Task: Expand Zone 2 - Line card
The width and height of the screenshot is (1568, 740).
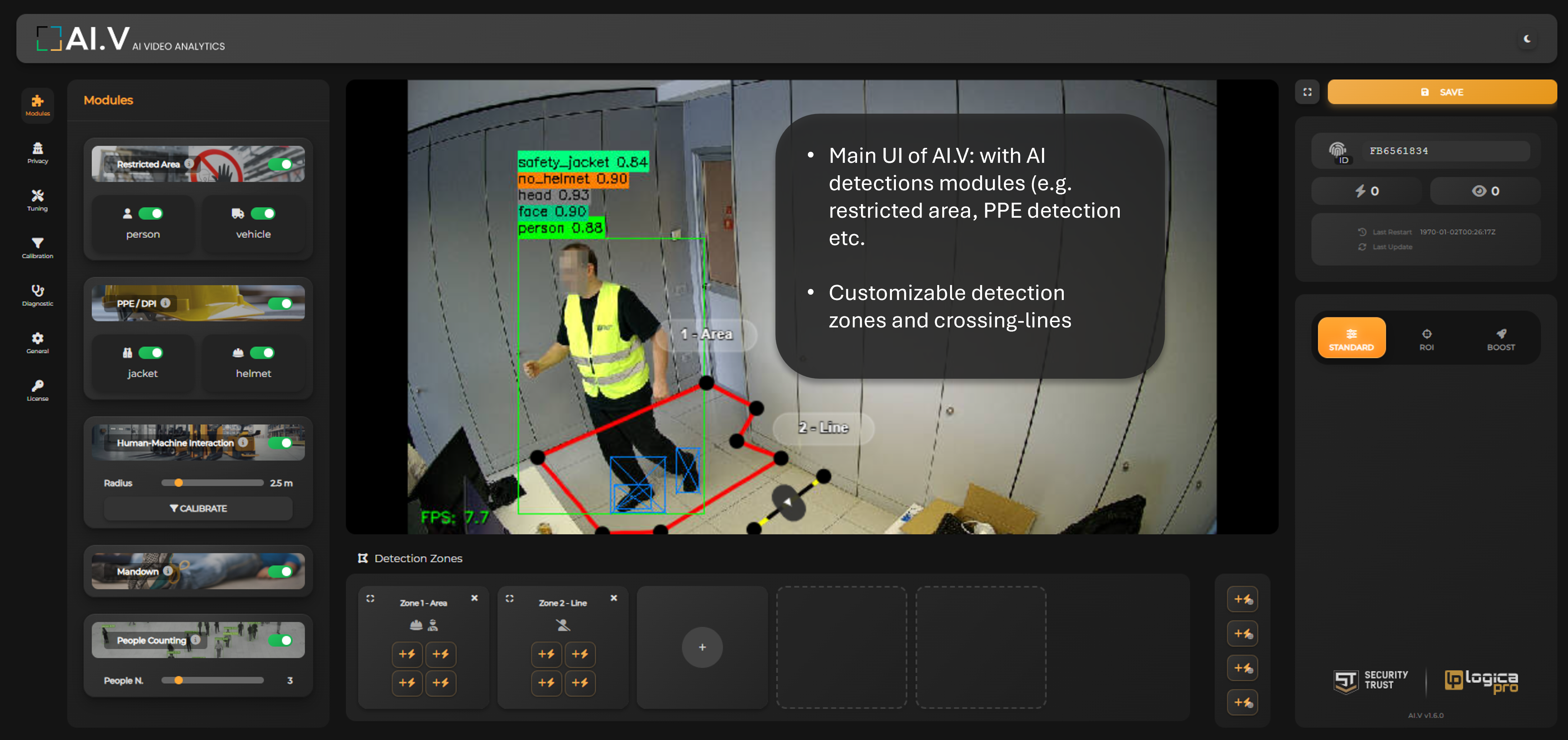Action: (x=510, y=599)
